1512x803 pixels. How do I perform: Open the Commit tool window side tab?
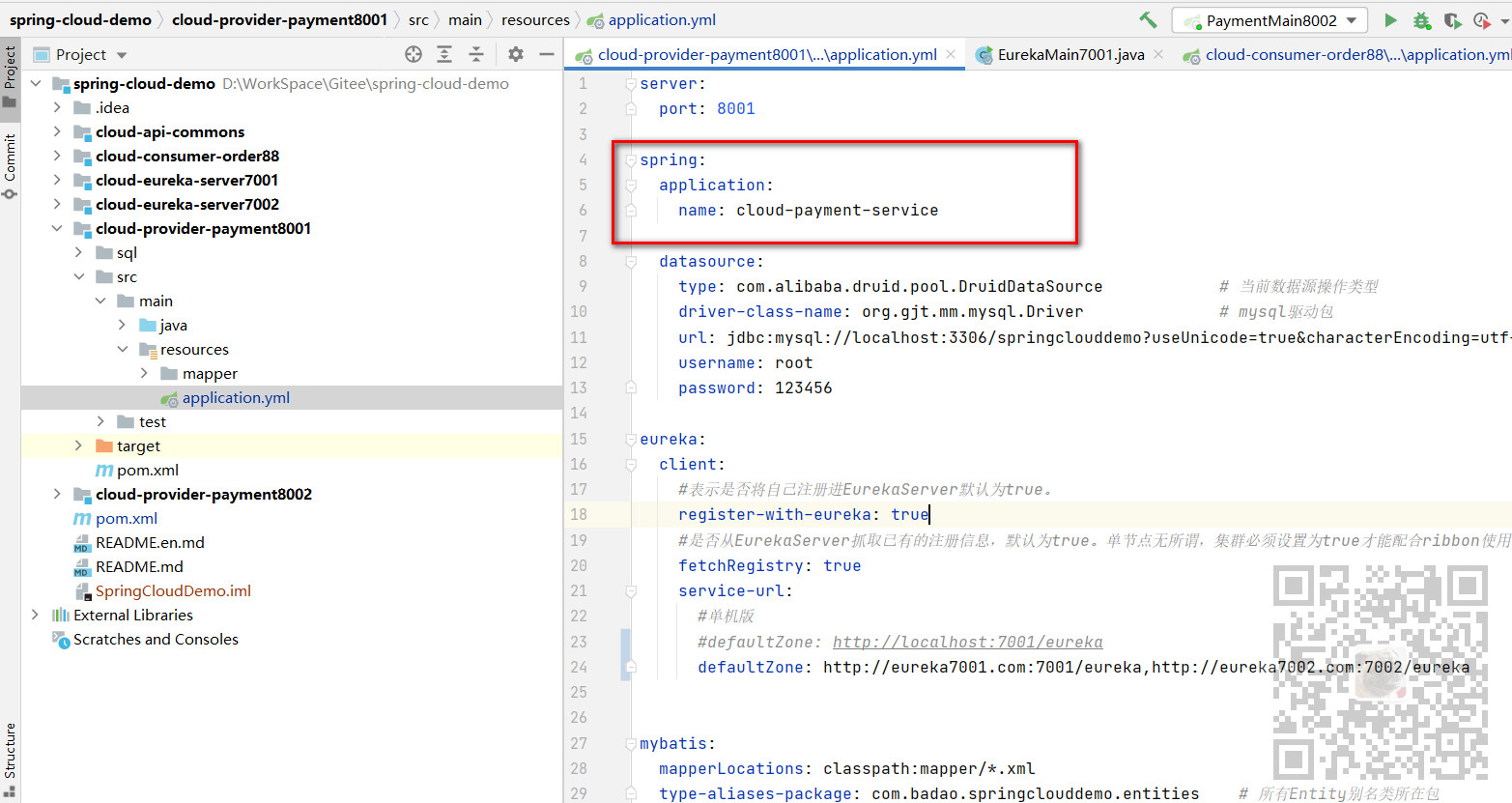point(10,165)
